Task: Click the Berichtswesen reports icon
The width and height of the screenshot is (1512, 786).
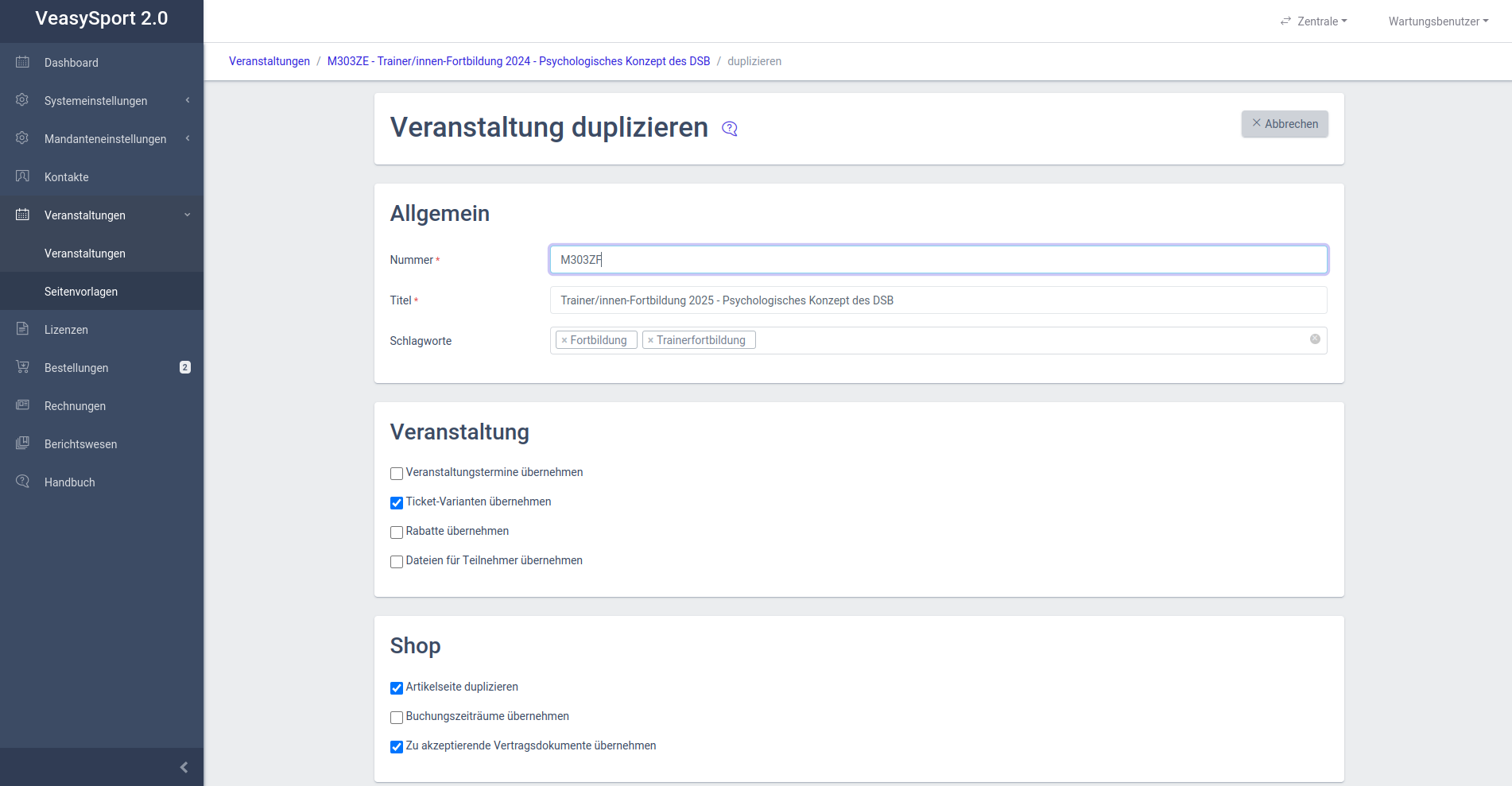Action: pos(22,443)
